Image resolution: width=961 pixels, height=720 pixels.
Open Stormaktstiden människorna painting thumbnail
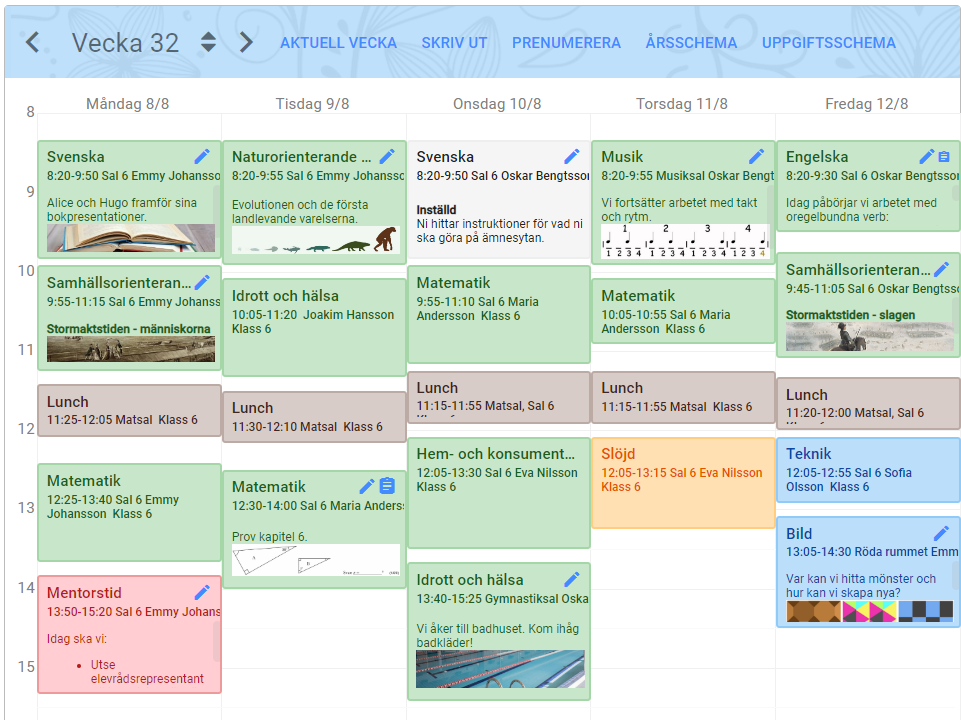(131, 349)
